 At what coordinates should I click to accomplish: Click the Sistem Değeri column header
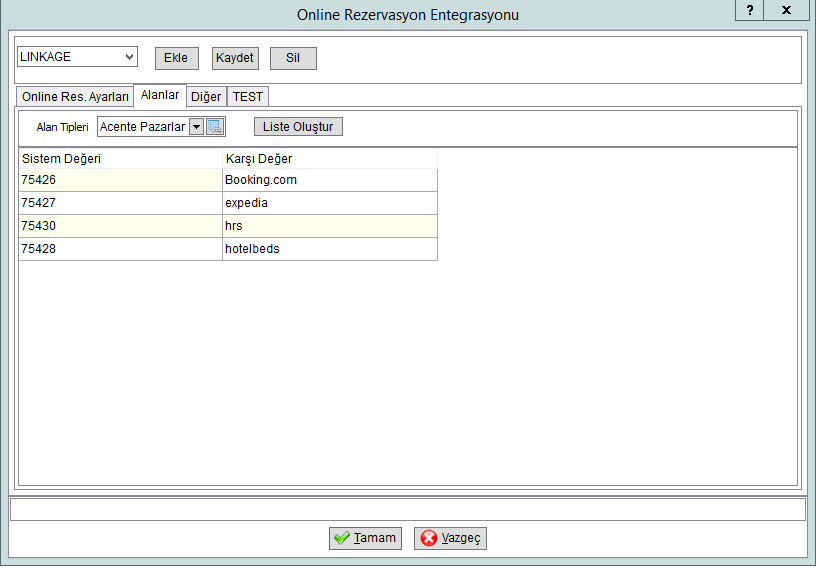point(121,159)
